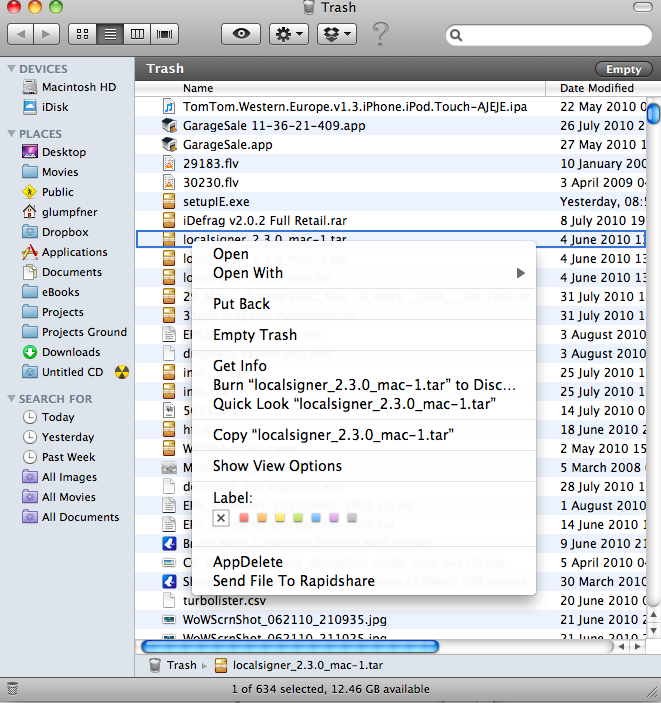Open eBooks folder in sidebar
This screenshot has height=703, width=661.
tap(51, 292)
